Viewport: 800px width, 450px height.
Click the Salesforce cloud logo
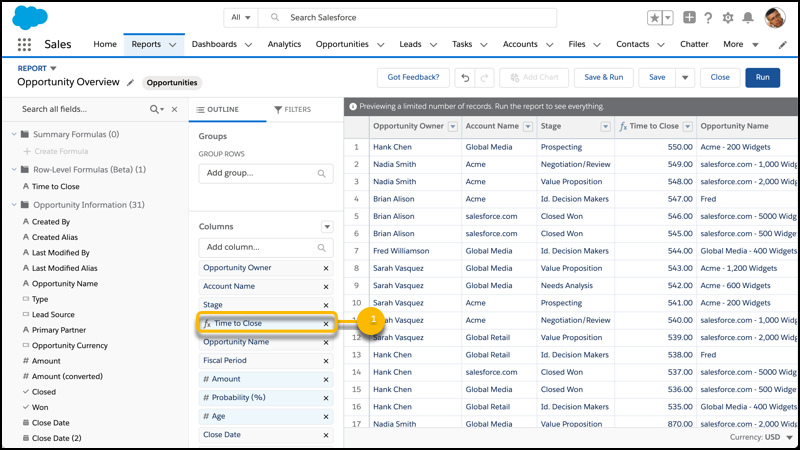tap(30, 18)
